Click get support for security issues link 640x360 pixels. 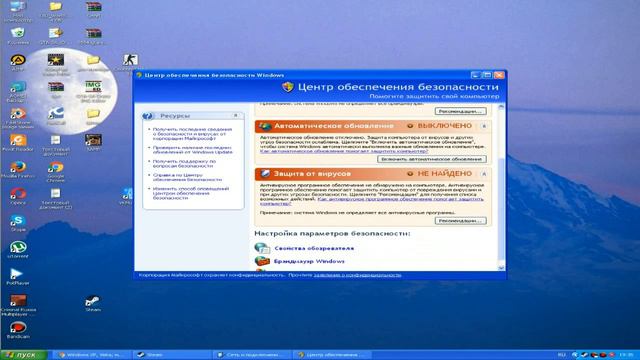(x=184, y=164)
